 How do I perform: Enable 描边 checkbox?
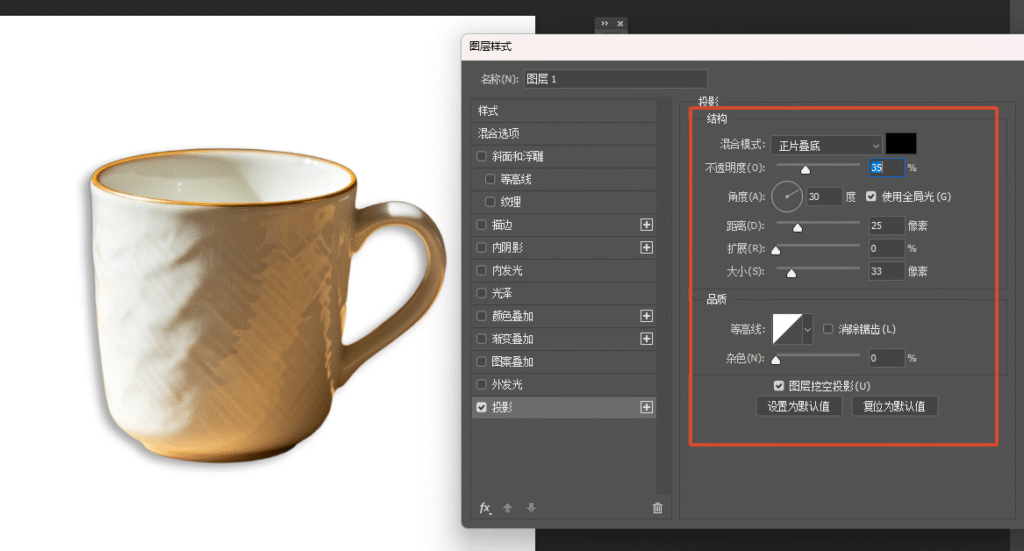coord(481,225)
